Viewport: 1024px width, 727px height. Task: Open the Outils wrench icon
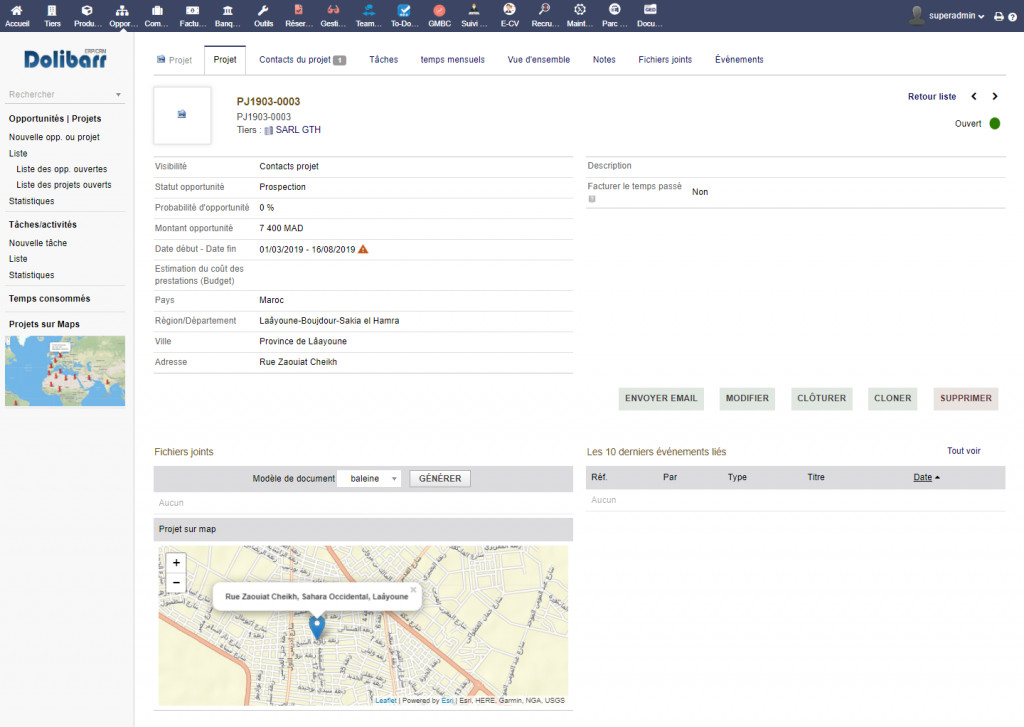263,11
